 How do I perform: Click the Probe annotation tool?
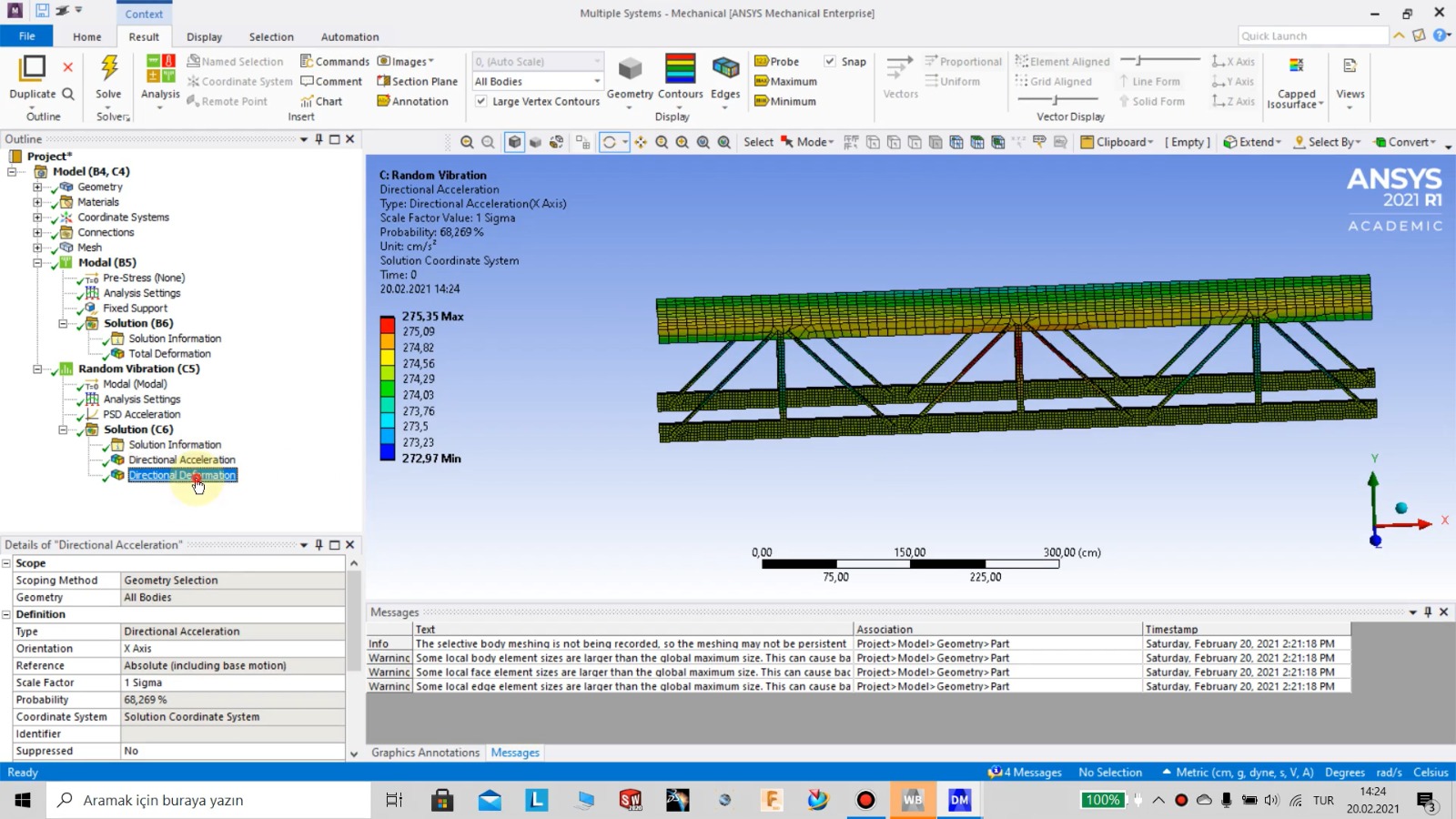[778, 61]
